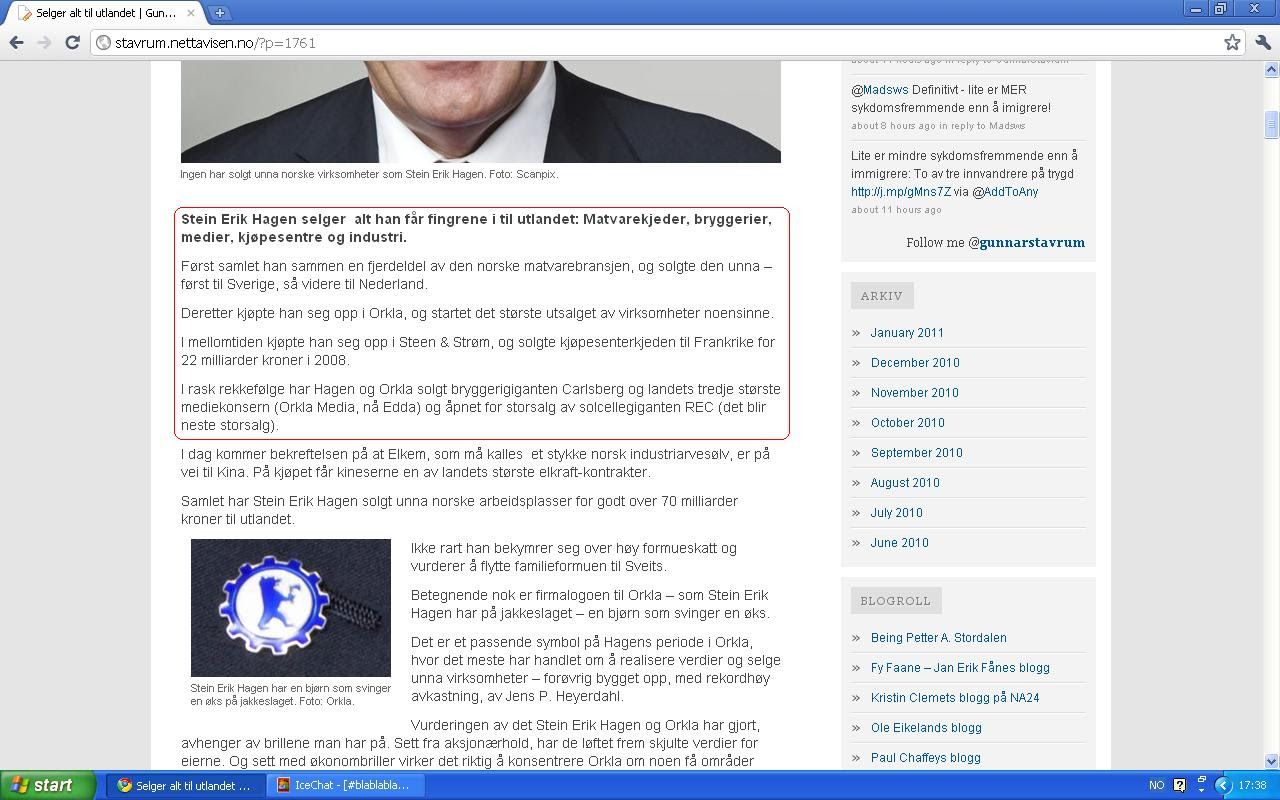Open the @AddToAny mention link
1280x800 pixels.
click(1005, 192)
